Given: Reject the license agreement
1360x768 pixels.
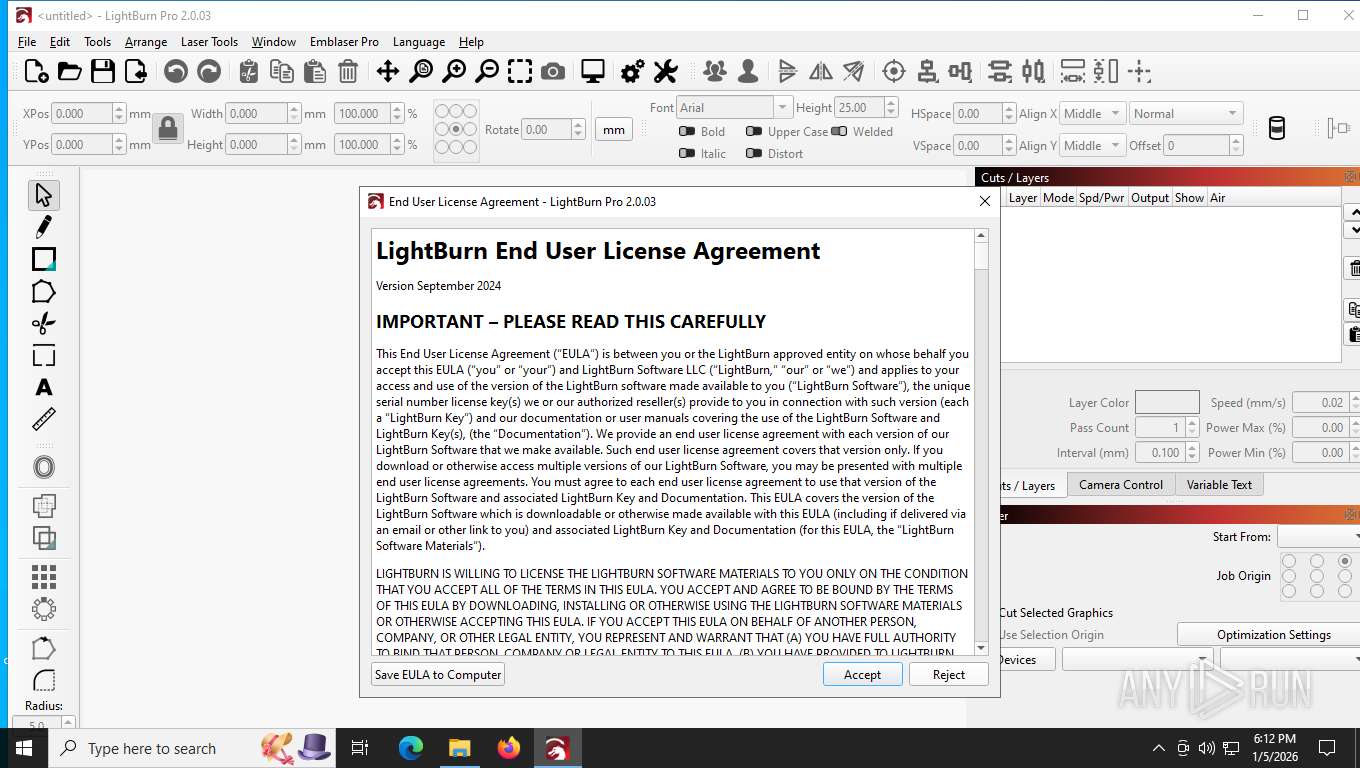Looking at the screenshot, I should pyautogui.click(x=948, y=674).
